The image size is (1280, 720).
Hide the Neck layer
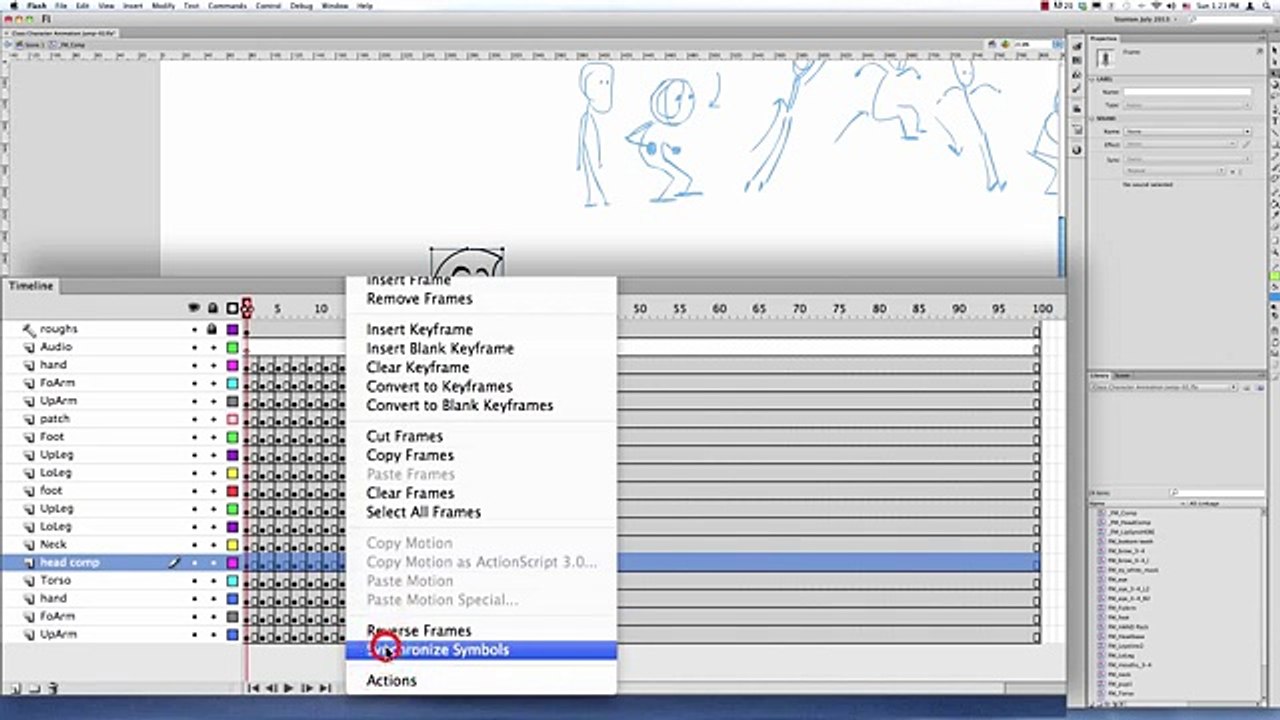click(x=194, y=545)
